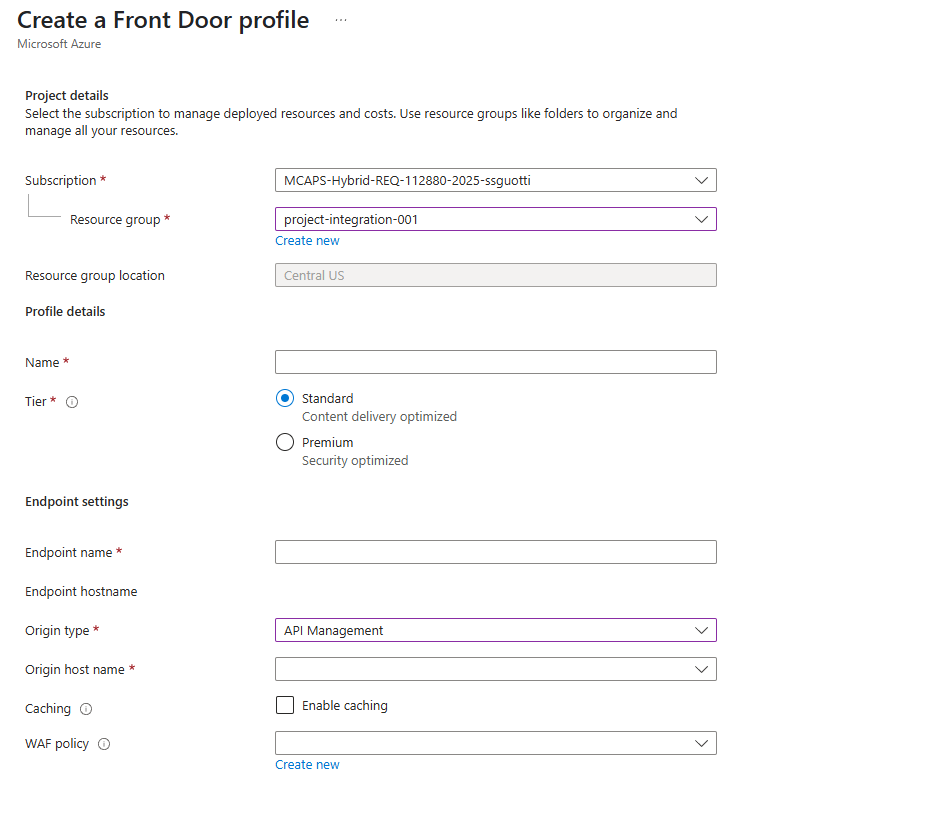932x815 pixels.
Task: Click Create new under WAF policy
Action: (x=307, y=765)
